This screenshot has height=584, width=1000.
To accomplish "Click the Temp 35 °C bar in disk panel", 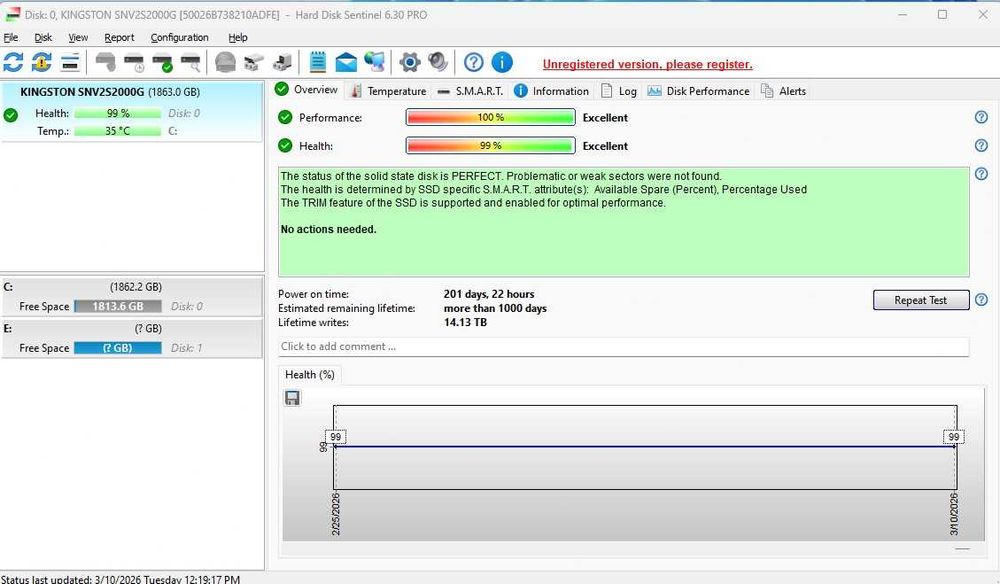I will [117, 131].
